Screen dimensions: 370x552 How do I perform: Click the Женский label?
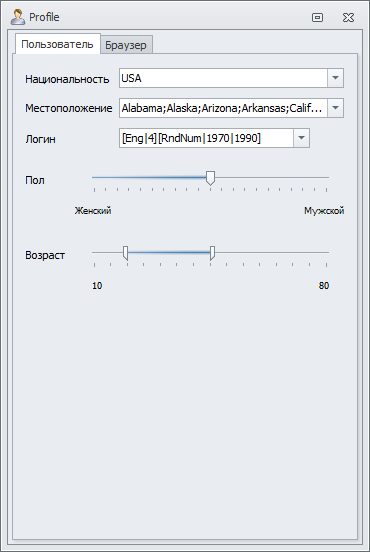pos(93,211)
